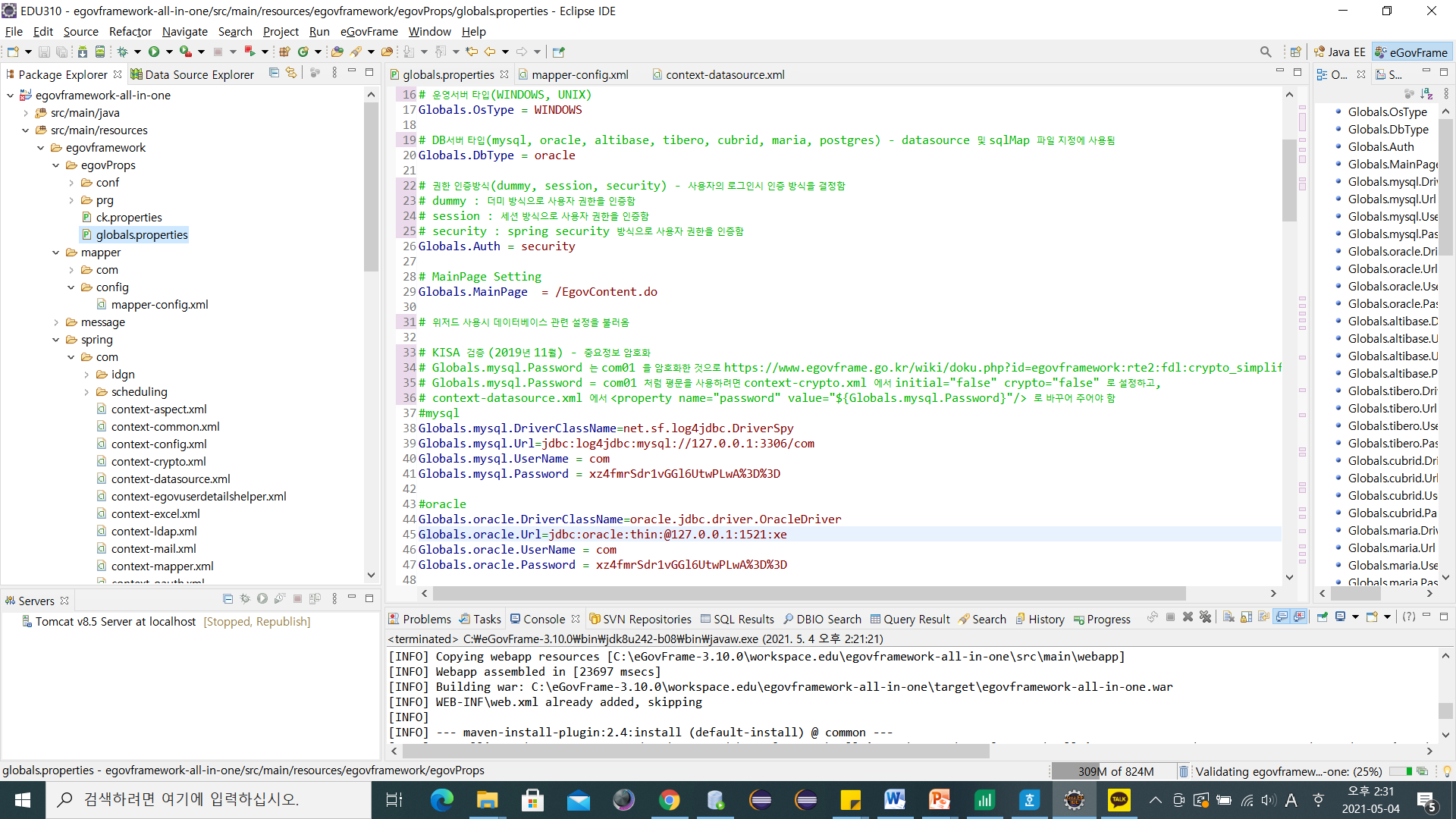This screenshot has height=819, width=1456.
Task: Click the Back navigation arrow icon
Action: [x=490, y=52]
